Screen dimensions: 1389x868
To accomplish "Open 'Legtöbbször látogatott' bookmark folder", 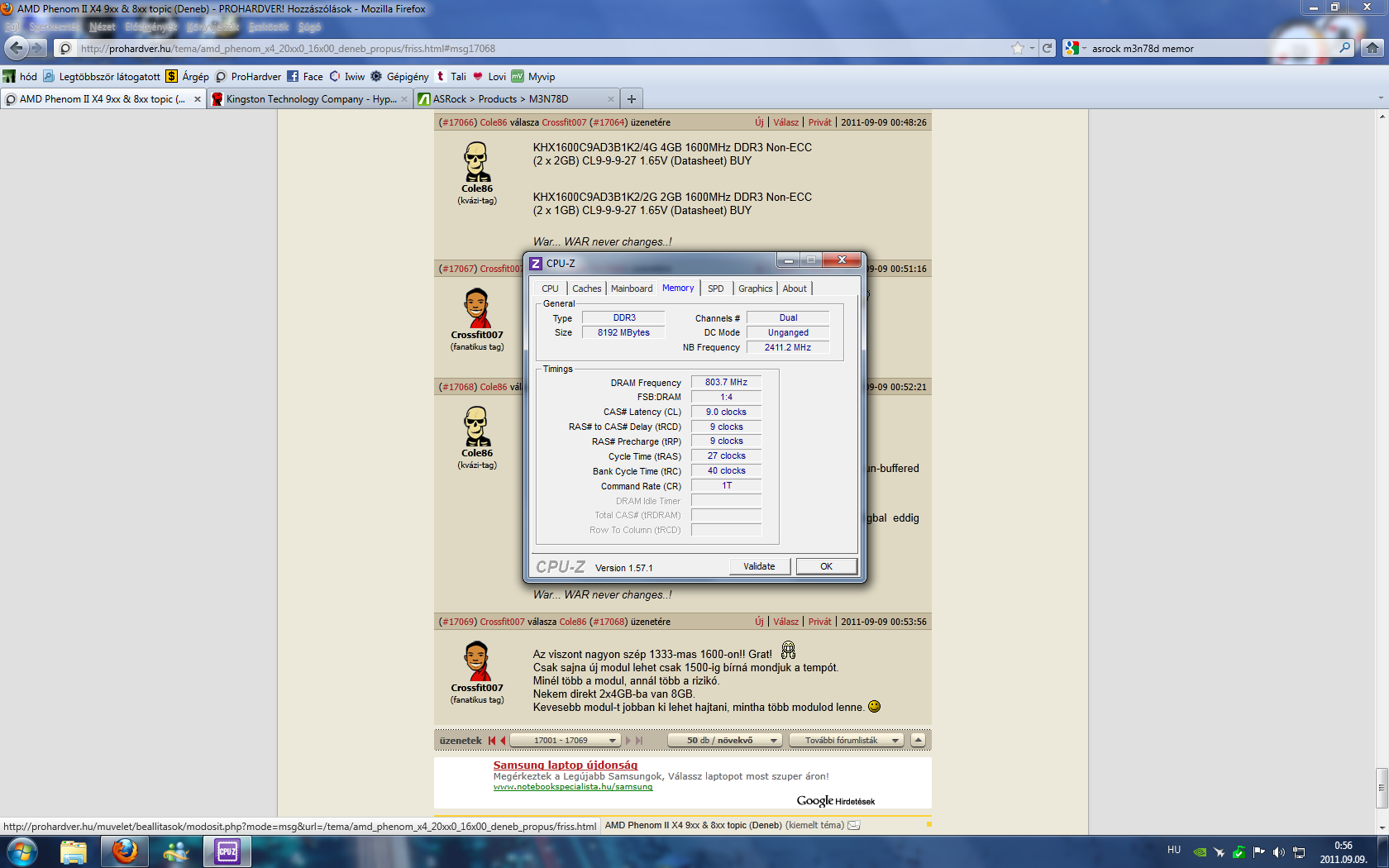I will [102, 76].
